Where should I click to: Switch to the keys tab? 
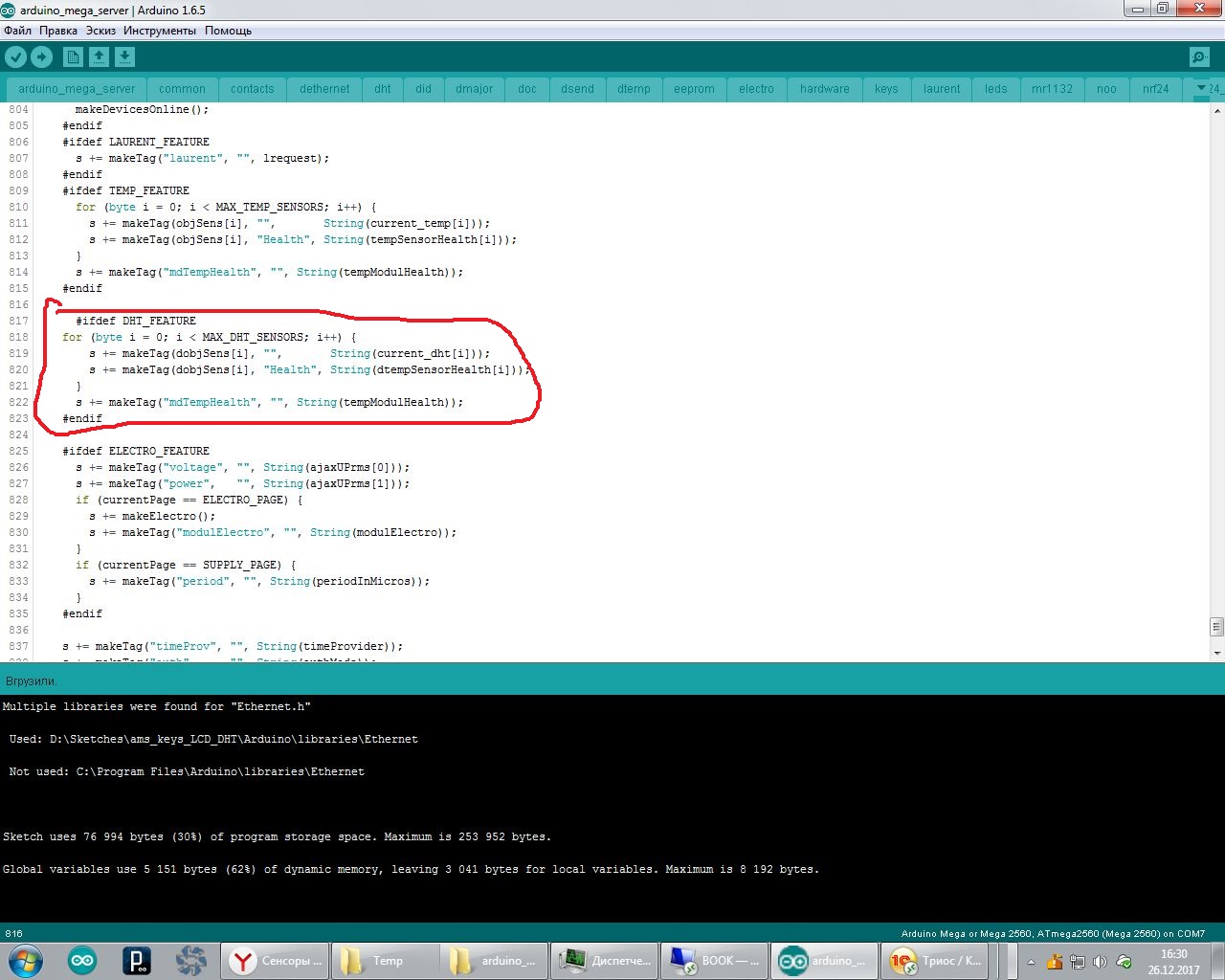pos(886,89)
